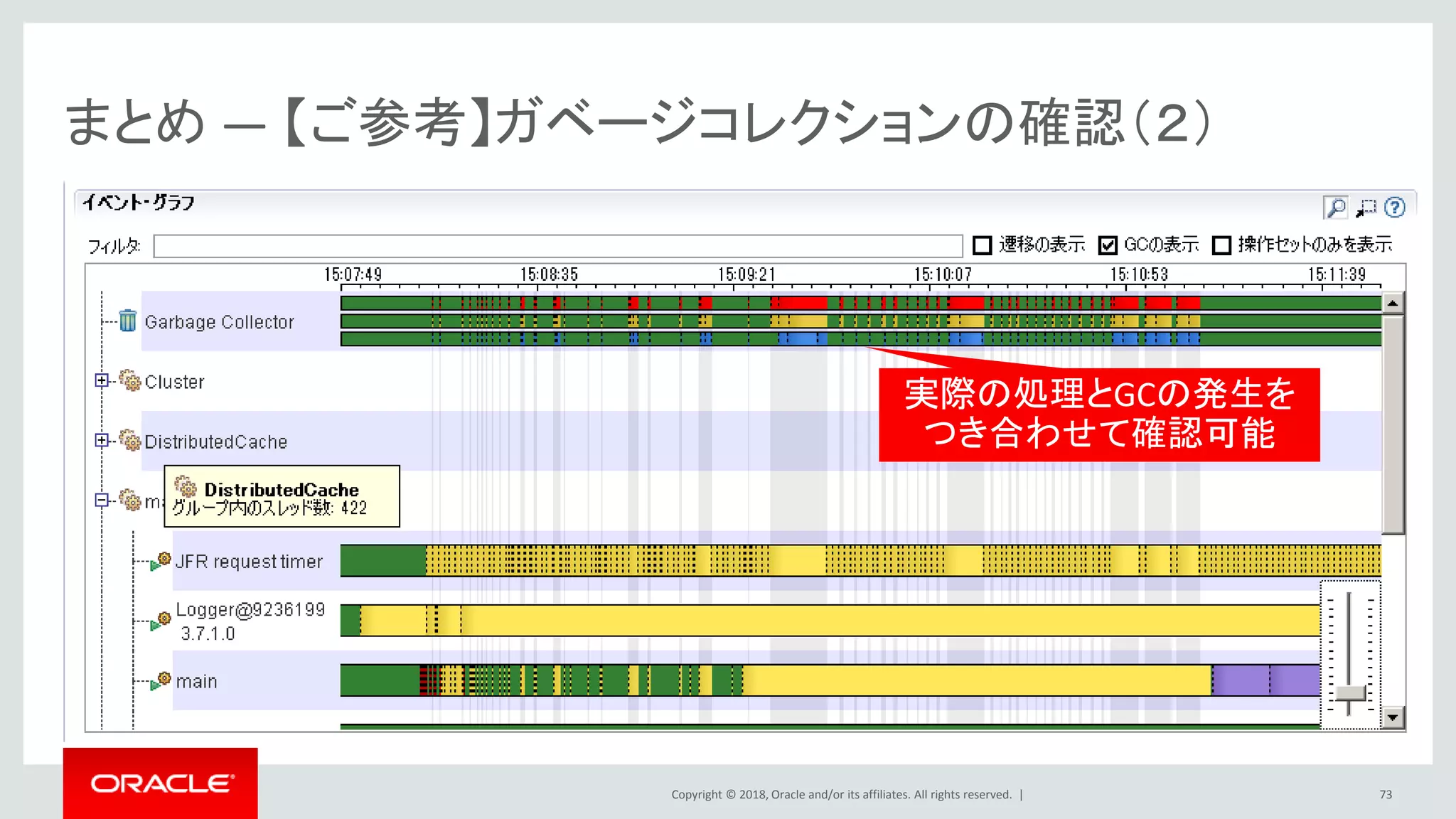
Task: Select the Garbage Collector row label
Action: pyautogui.click(x=219, y=322)
